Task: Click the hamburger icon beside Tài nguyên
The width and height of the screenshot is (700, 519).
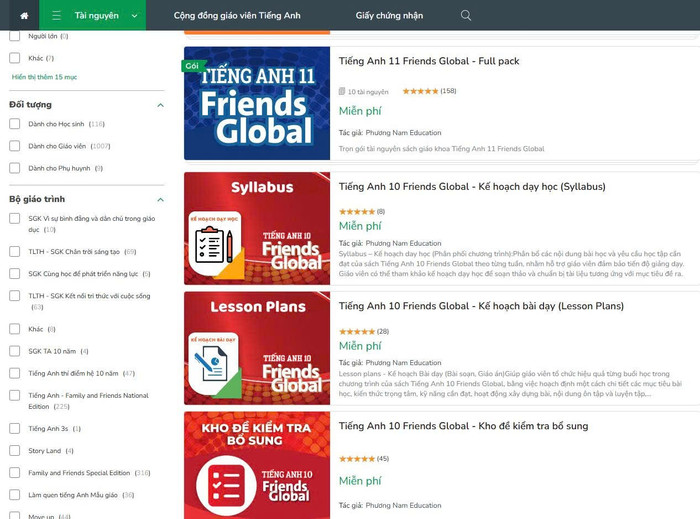Action: [56, 16]
